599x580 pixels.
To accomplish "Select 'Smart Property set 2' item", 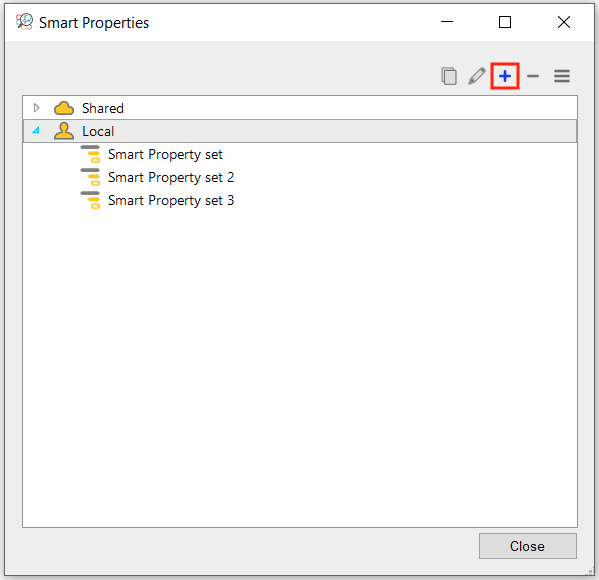I will click(171, 177).
